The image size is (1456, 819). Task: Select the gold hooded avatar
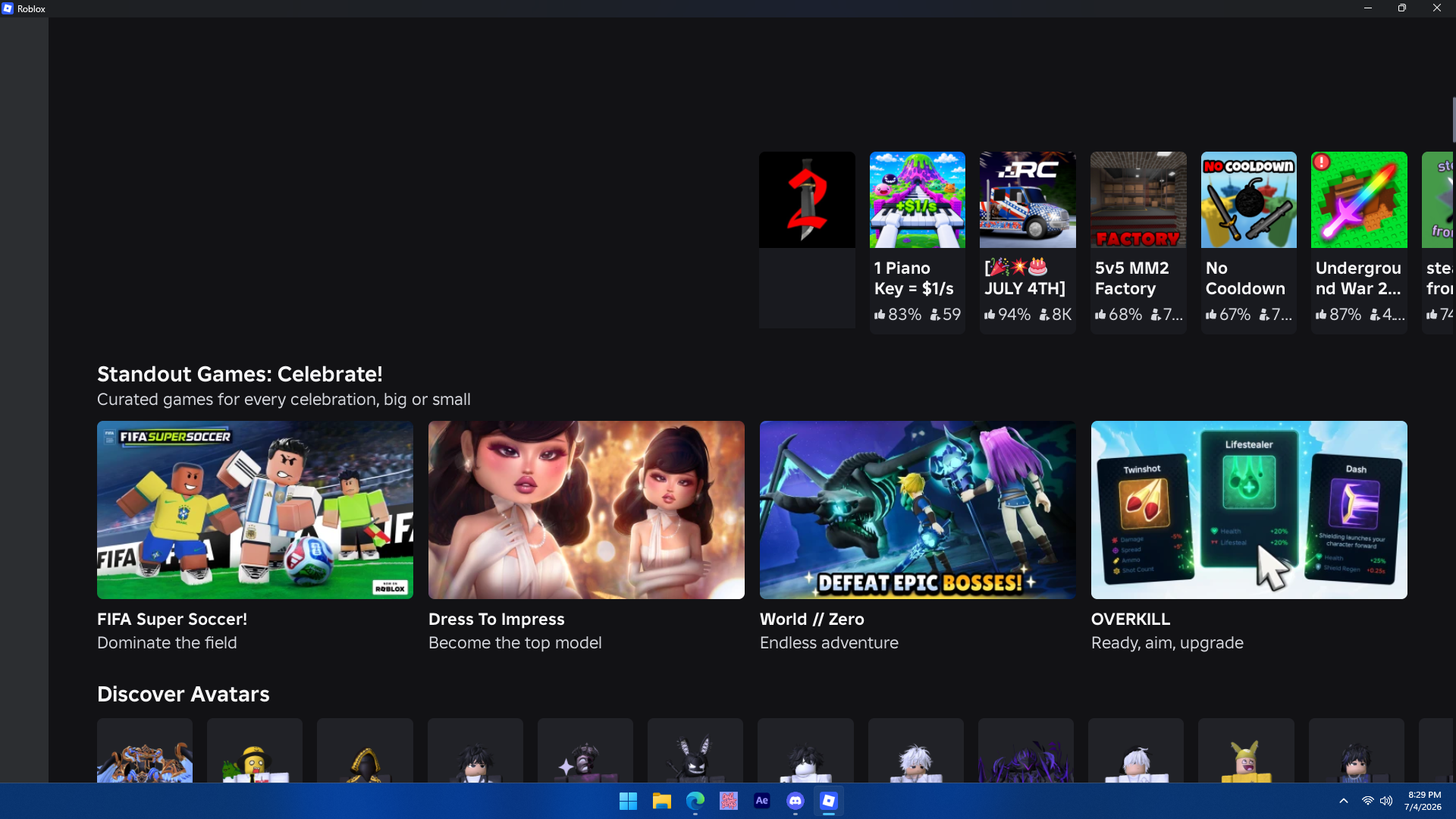click(365, 751)
